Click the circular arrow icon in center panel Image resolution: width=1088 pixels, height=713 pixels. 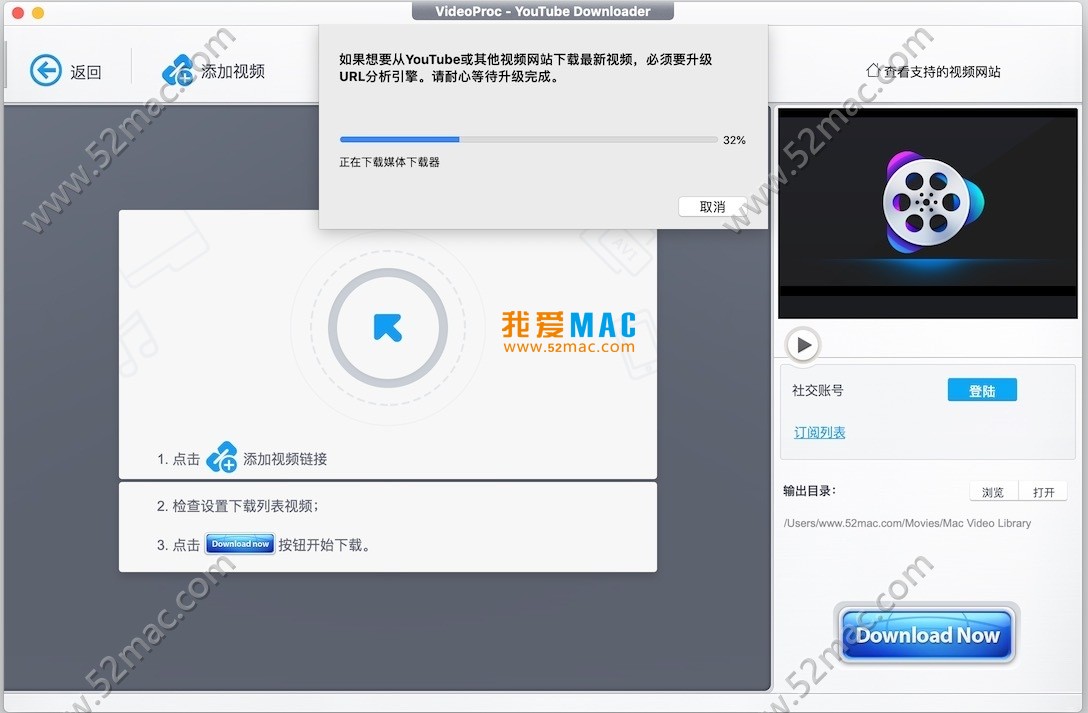(x=387, y=328)
